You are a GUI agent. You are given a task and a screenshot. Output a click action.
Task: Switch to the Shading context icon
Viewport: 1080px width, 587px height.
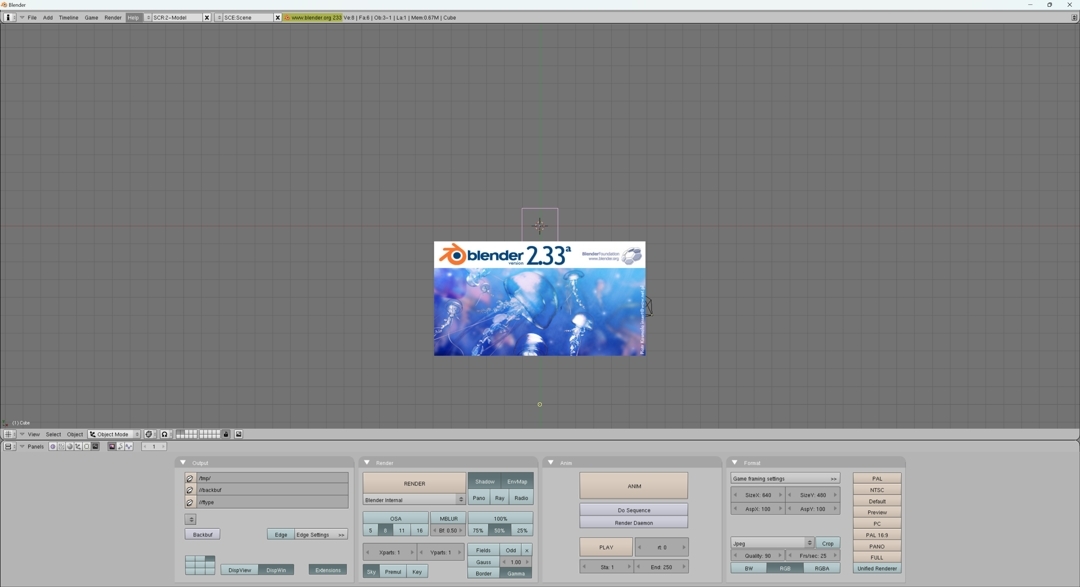tap(70, 446)
